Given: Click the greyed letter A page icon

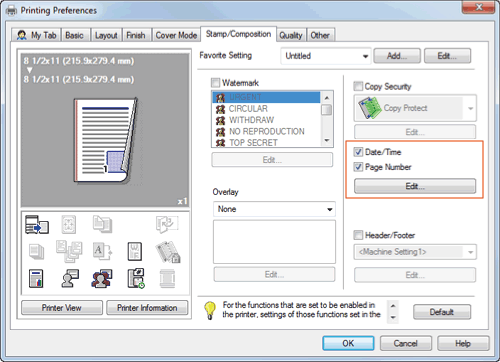Looking at the screenshot, I should coord(102,251).
